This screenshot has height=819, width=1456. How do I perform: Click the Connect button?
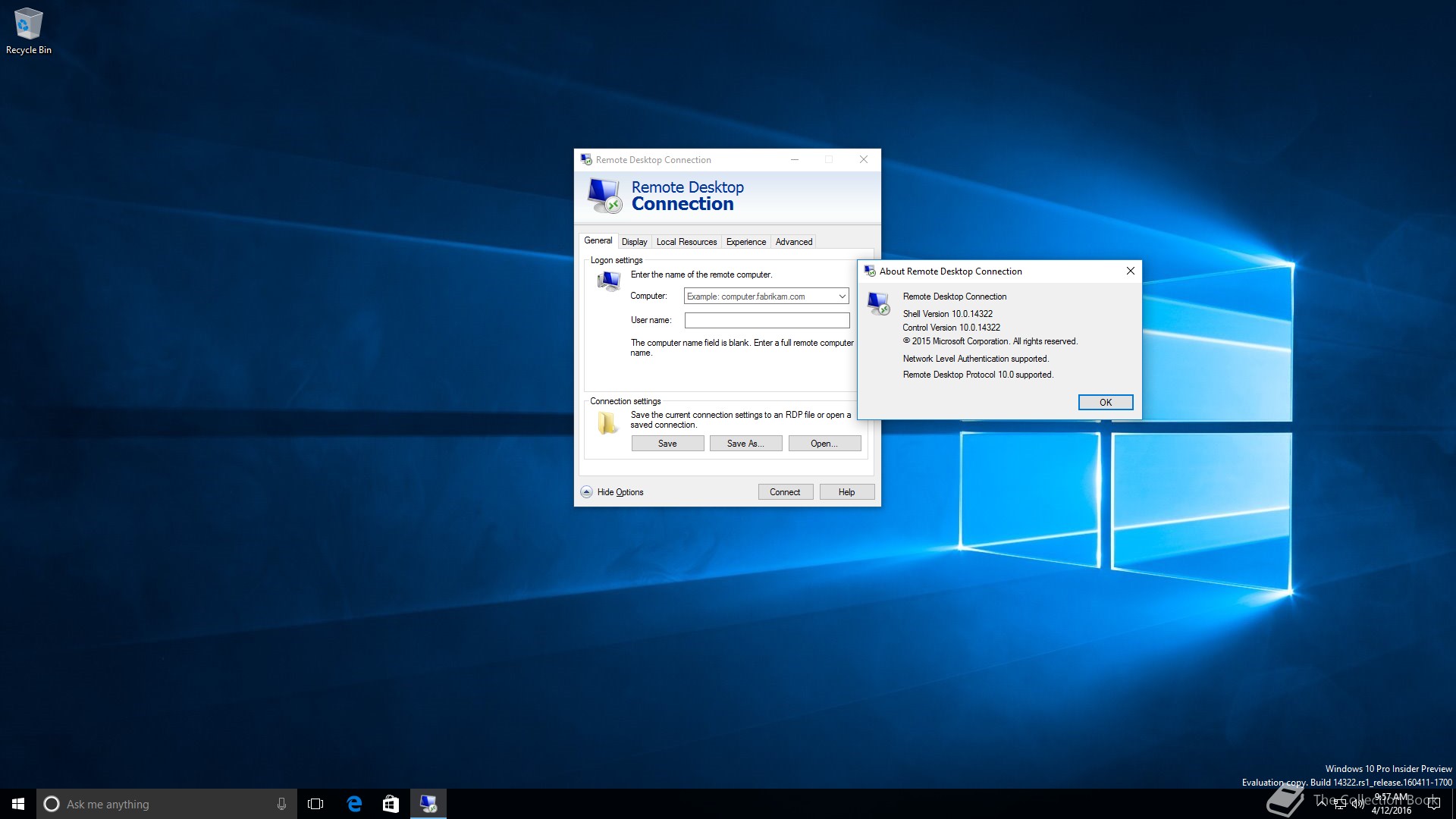(785, 492)
